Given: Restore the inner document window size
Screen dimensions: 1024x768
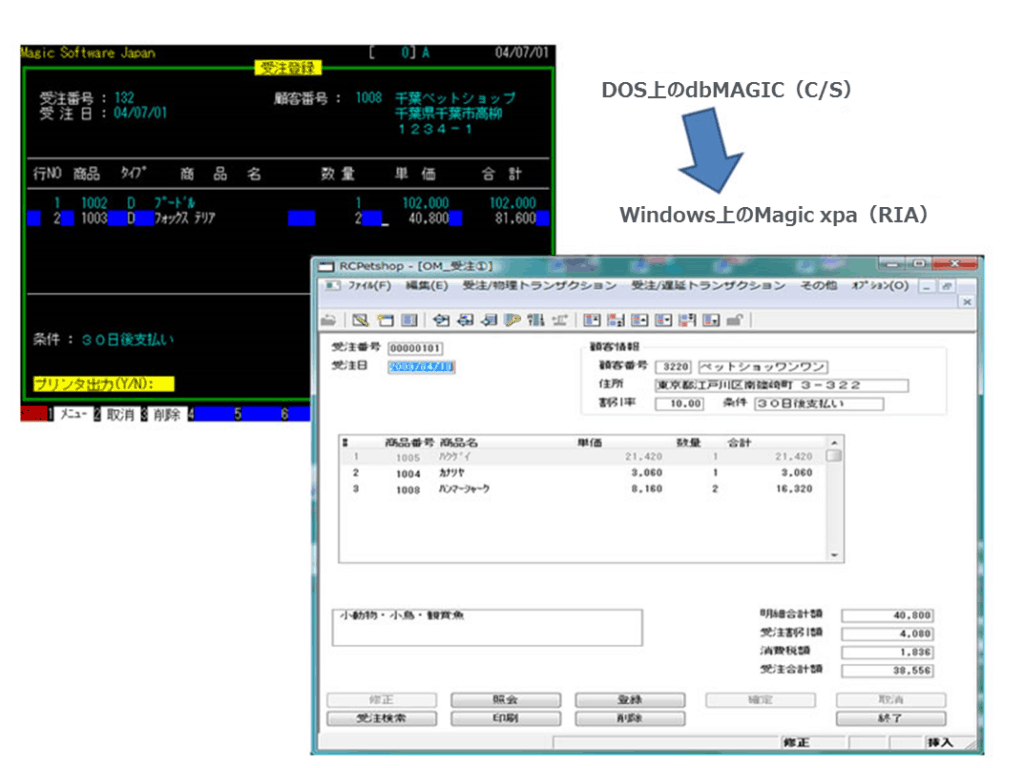Looking at the screenshot, I should coord(946,286).
